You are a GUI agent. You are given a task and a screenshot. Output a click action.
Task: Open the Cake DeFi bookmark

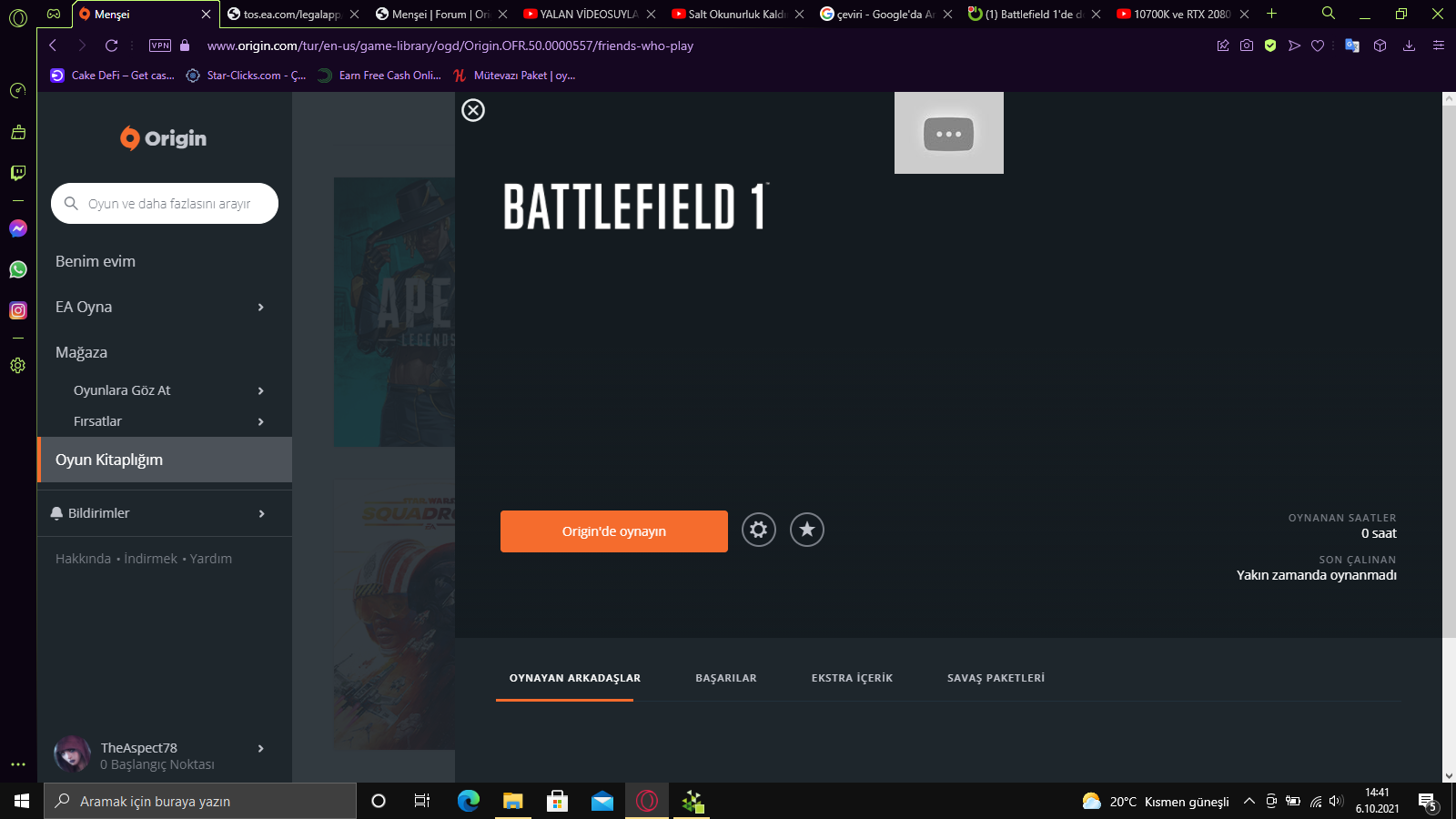click(x=113, y=76)
